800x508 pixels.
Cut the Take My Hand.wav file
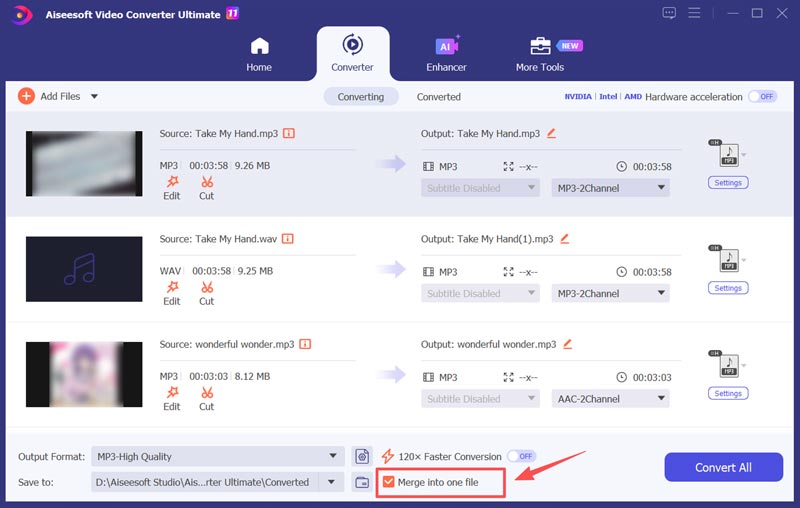click(207, 294)
